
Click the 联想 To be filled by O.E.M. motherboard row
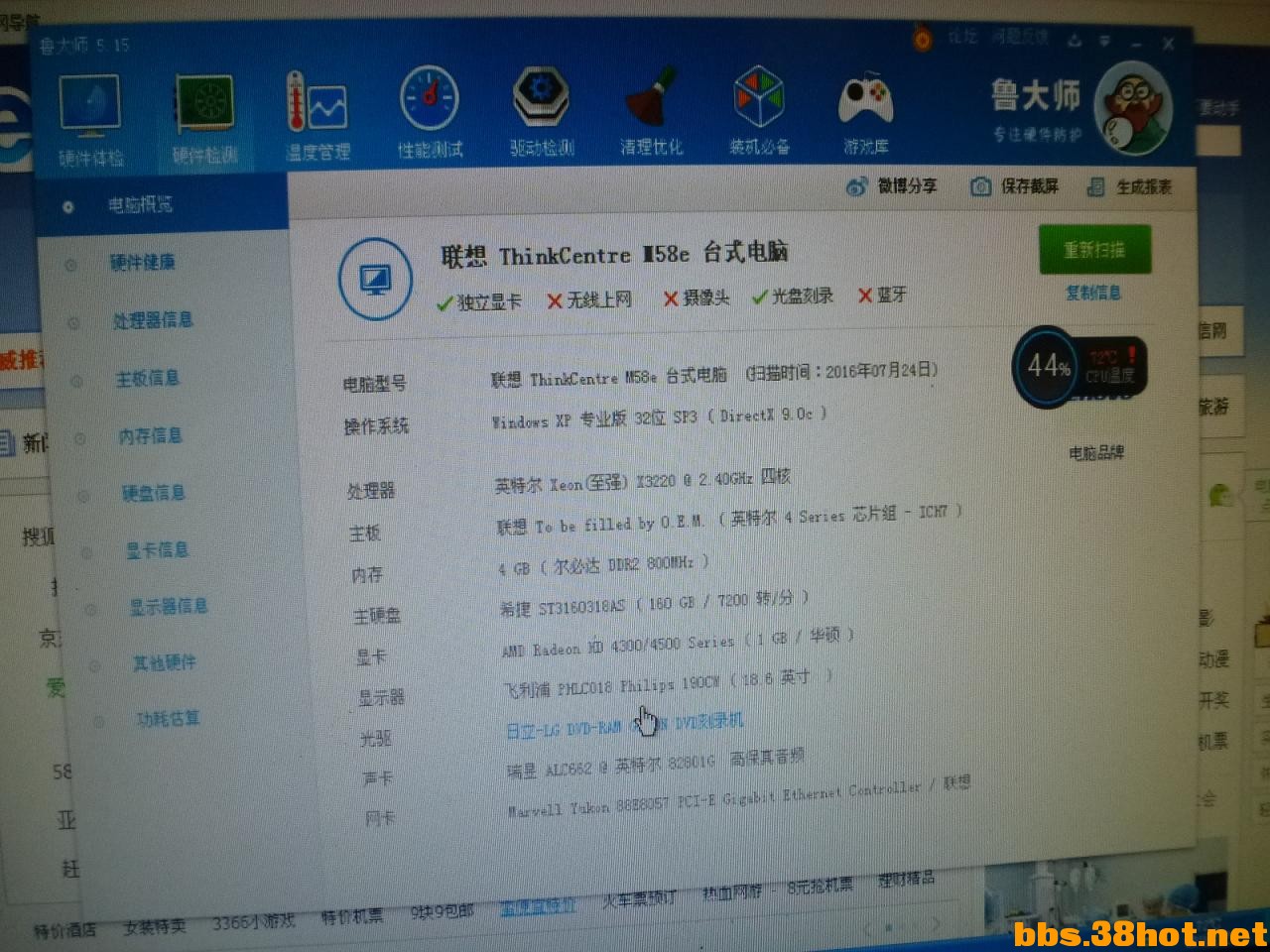pyautogui.click(x=729, y=519)
